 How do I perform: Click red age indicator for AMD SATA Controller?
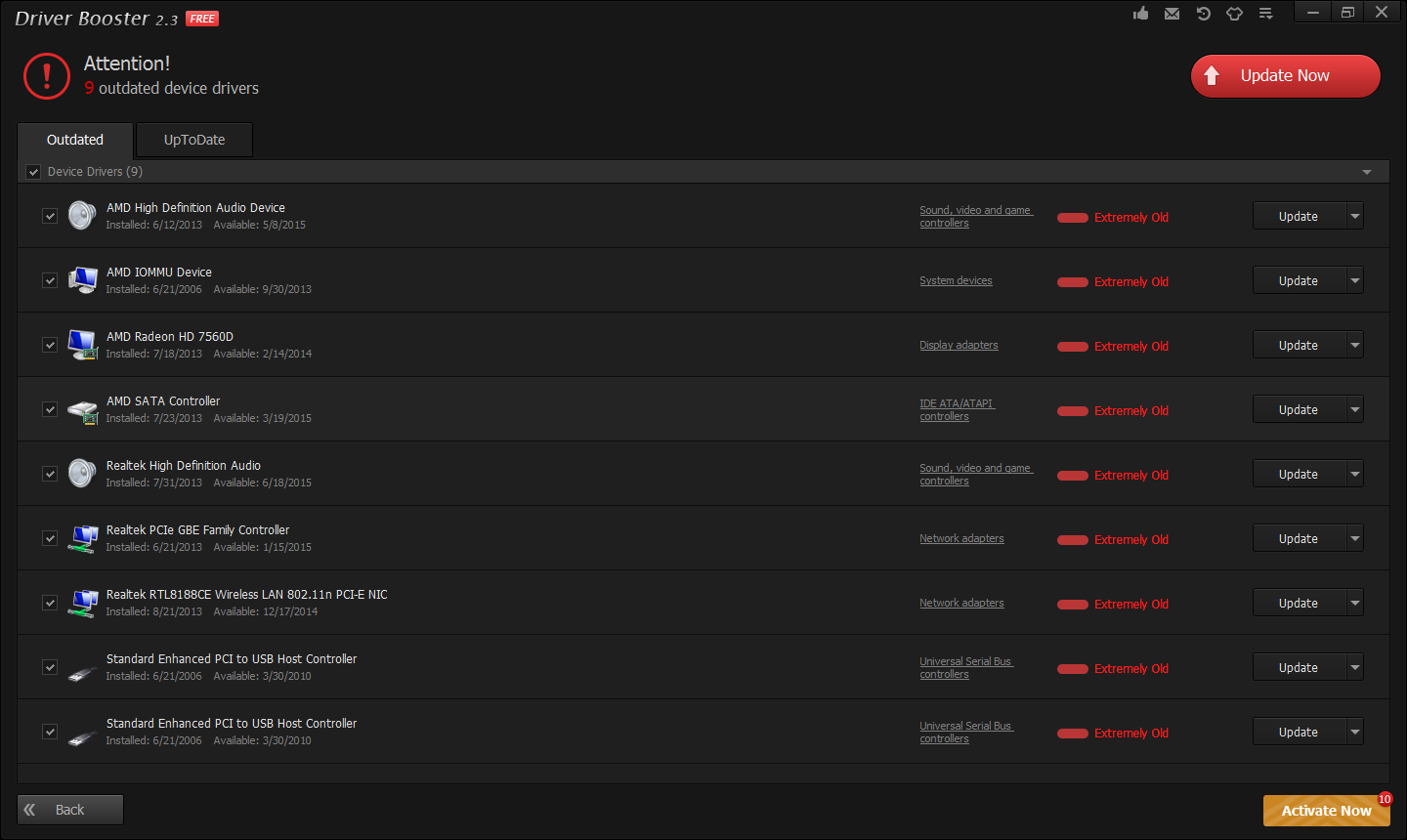pyautogui.click(x=1073, y=411)
